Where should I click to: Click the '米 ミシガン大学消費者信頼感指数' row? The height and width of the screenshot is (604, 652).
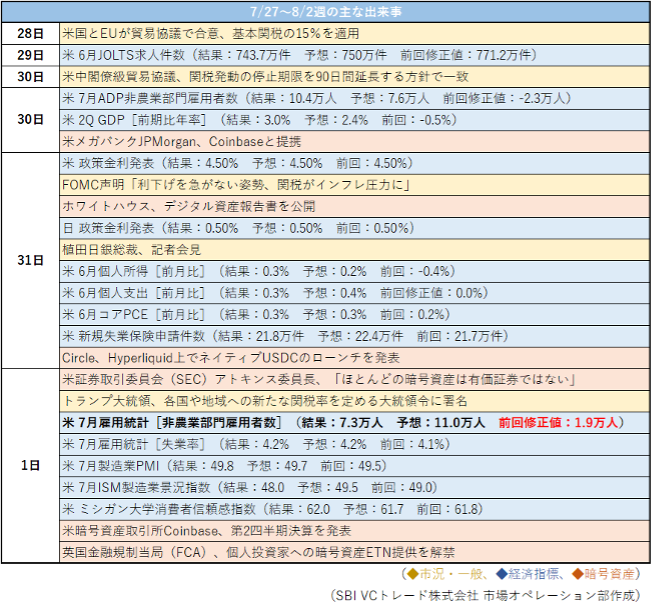coord(355,509)
